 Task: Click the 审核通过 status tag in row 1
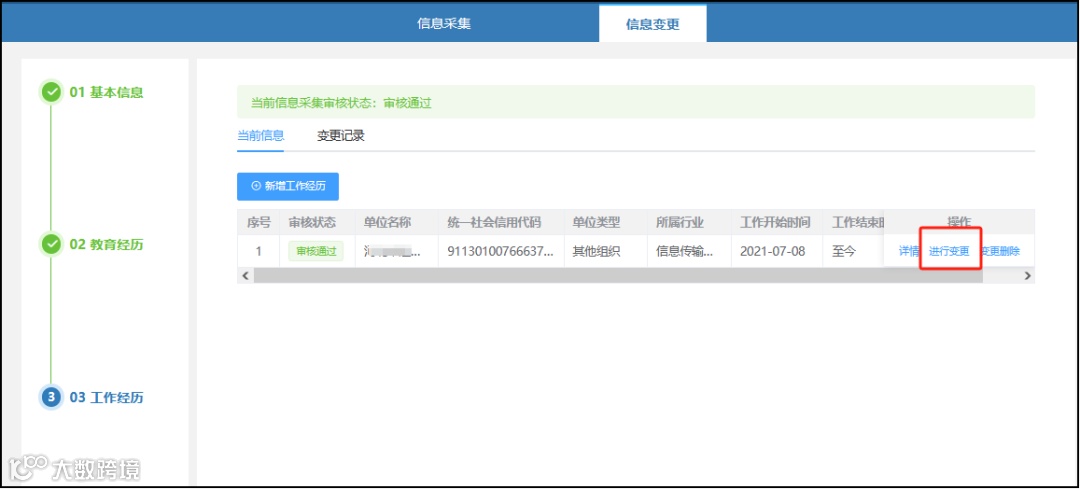click(x=315, y=251)
